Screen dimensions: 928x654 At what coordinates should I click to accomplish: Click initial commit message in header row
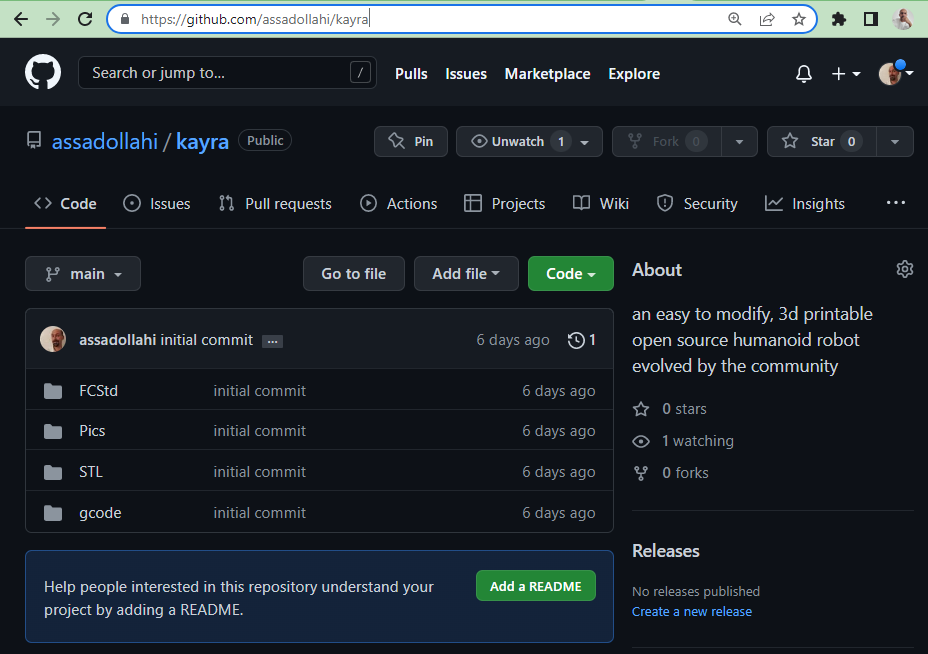[x=207, y=340]
